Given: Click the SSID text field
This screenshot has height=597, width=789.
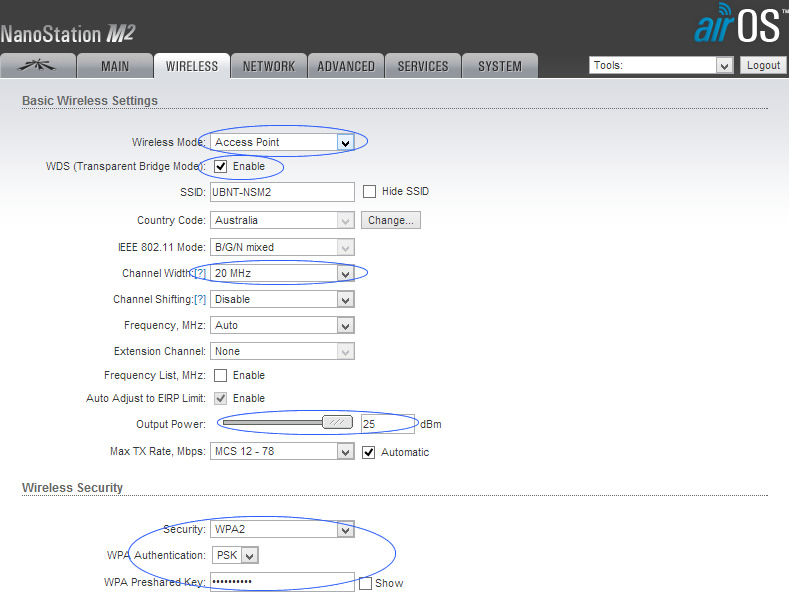Looking at the screenshot, I should tap(282, 191).
